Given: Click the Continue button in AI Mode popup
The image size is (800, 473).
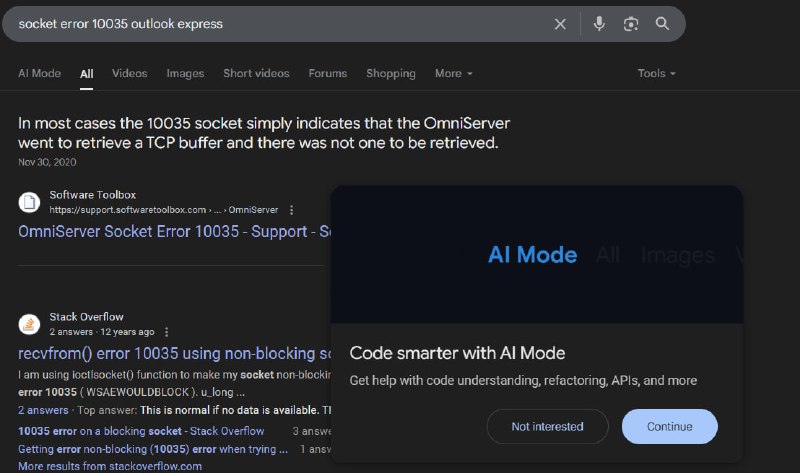Looking at the screenshot, I should [669, 427].
